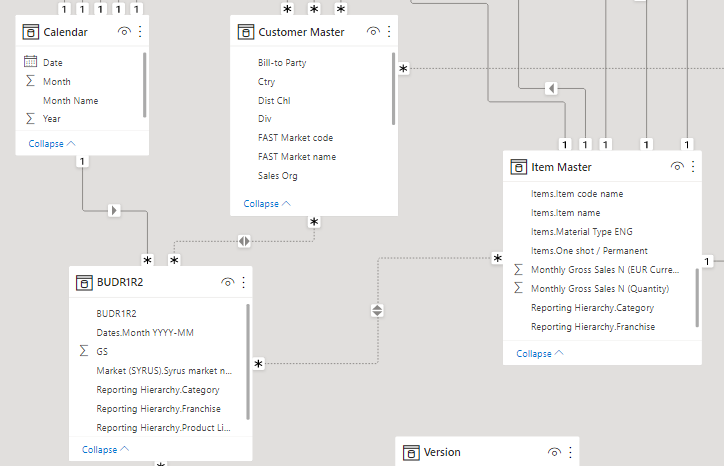Select the FAST Market code field
Screen dimensions: 724x466
296,138
